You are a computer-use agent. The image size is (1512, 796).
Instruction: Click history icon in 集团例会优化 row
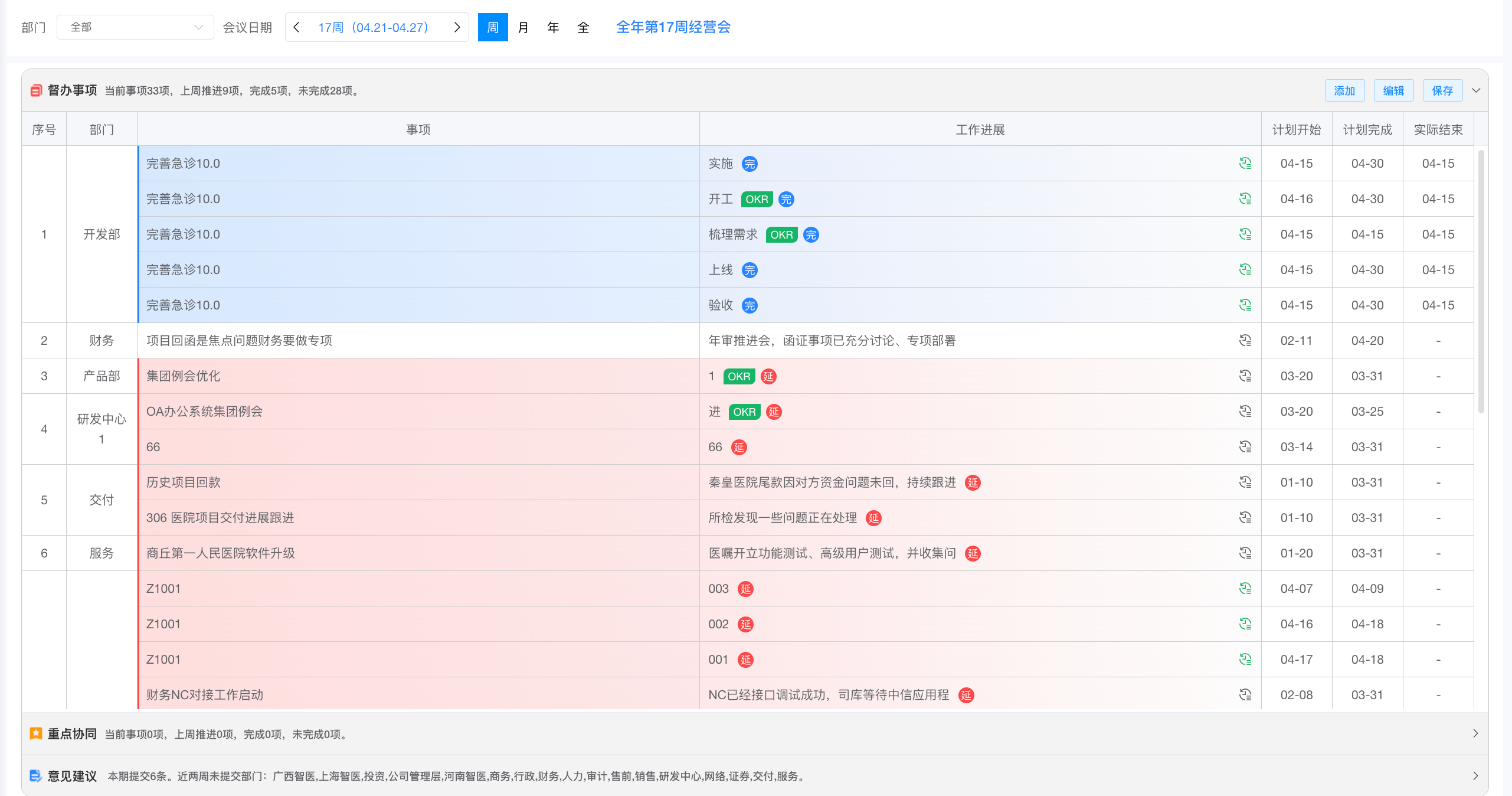tap(1245, 376)
